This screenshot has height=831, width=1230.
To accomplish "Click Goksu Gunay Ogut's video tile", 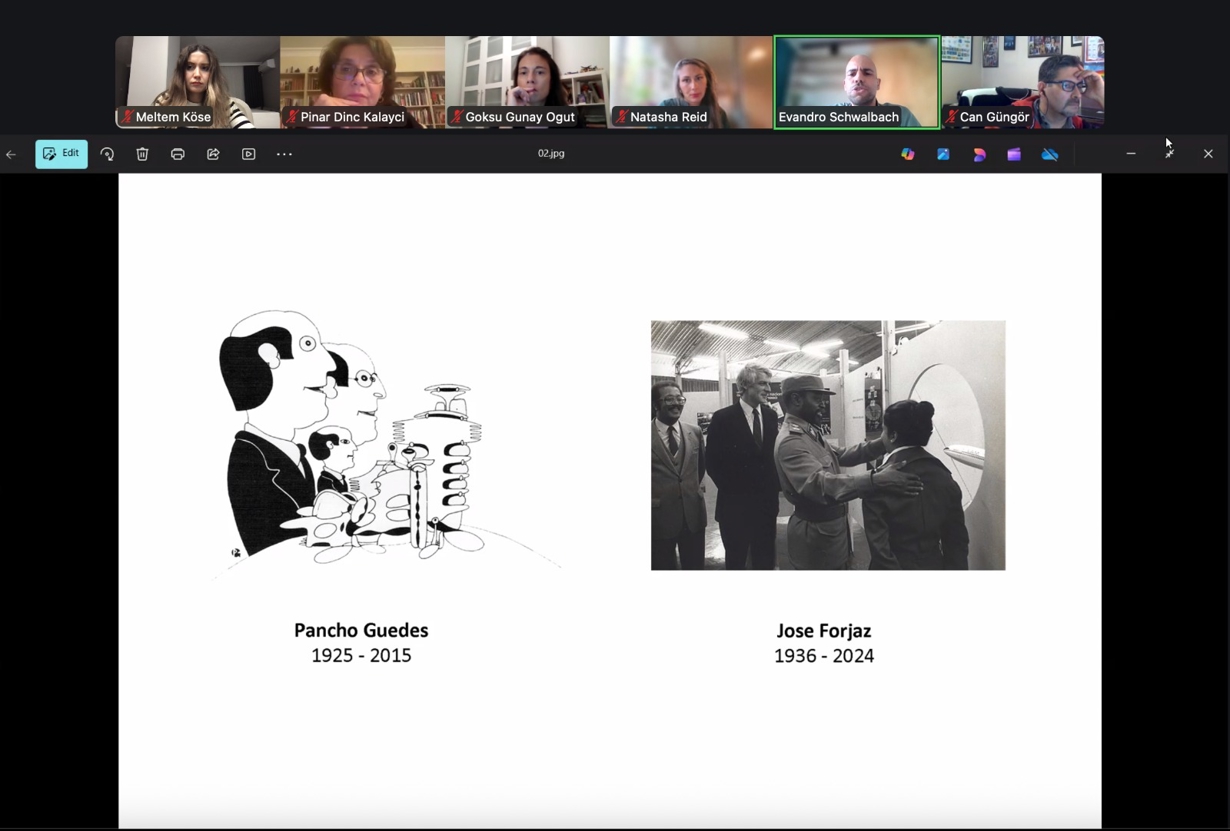I will pos(527,82).
